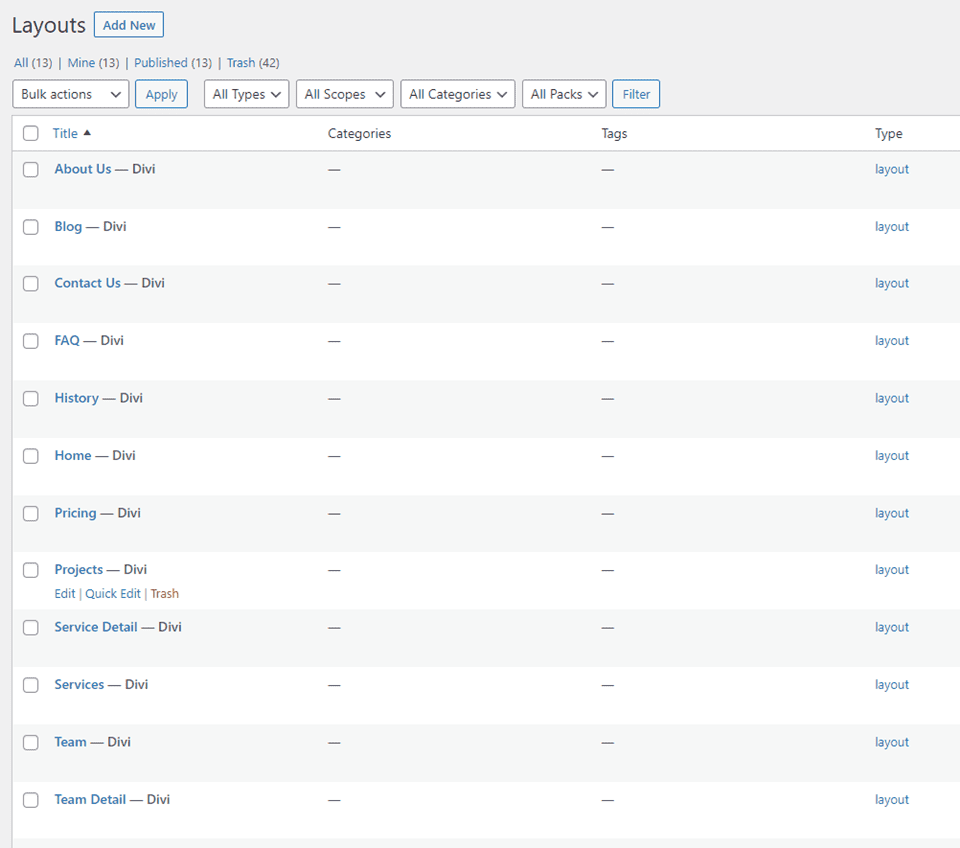Open the Bulk actions dropdown
960x848 pixels.
(70, 94)
